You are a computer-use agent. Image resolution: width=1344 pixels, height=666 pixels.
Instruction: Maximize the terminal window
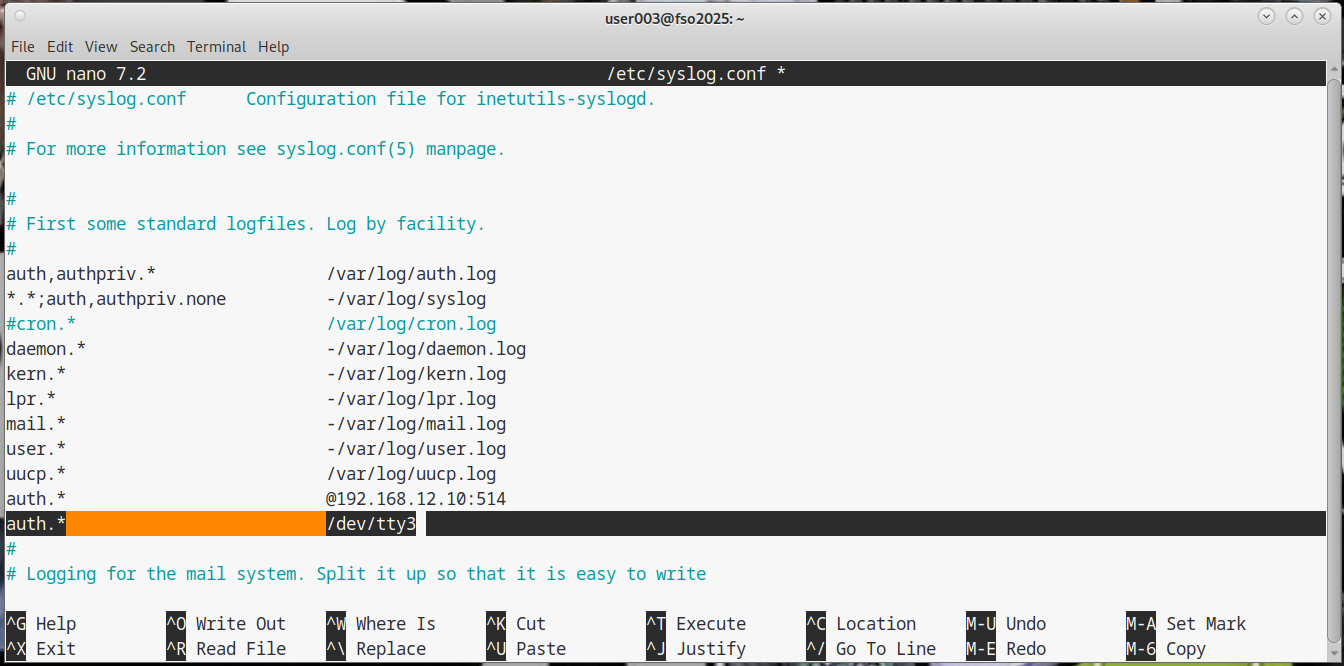pos(1294,17)
